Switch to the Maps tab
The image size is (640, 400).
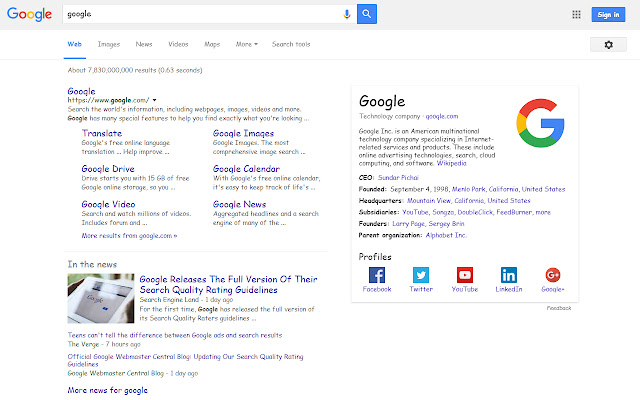coord(212,44)
